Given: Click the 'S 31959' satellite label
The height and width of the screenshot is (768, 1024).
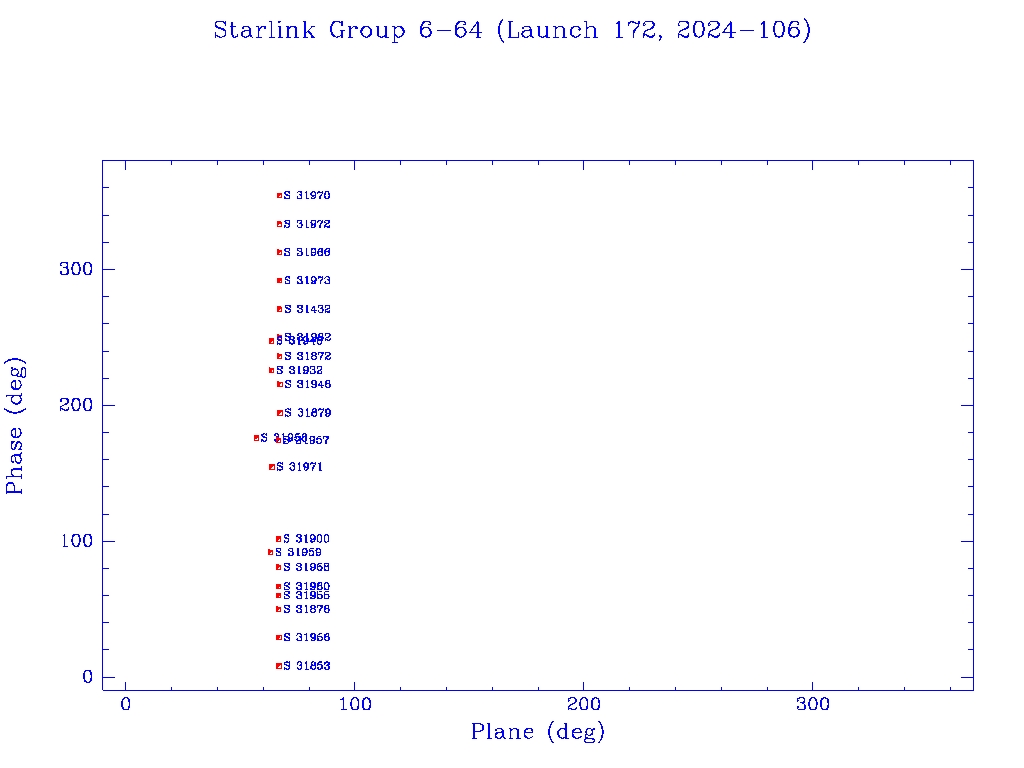Looking at the screenshot, I should click(298, 552).
